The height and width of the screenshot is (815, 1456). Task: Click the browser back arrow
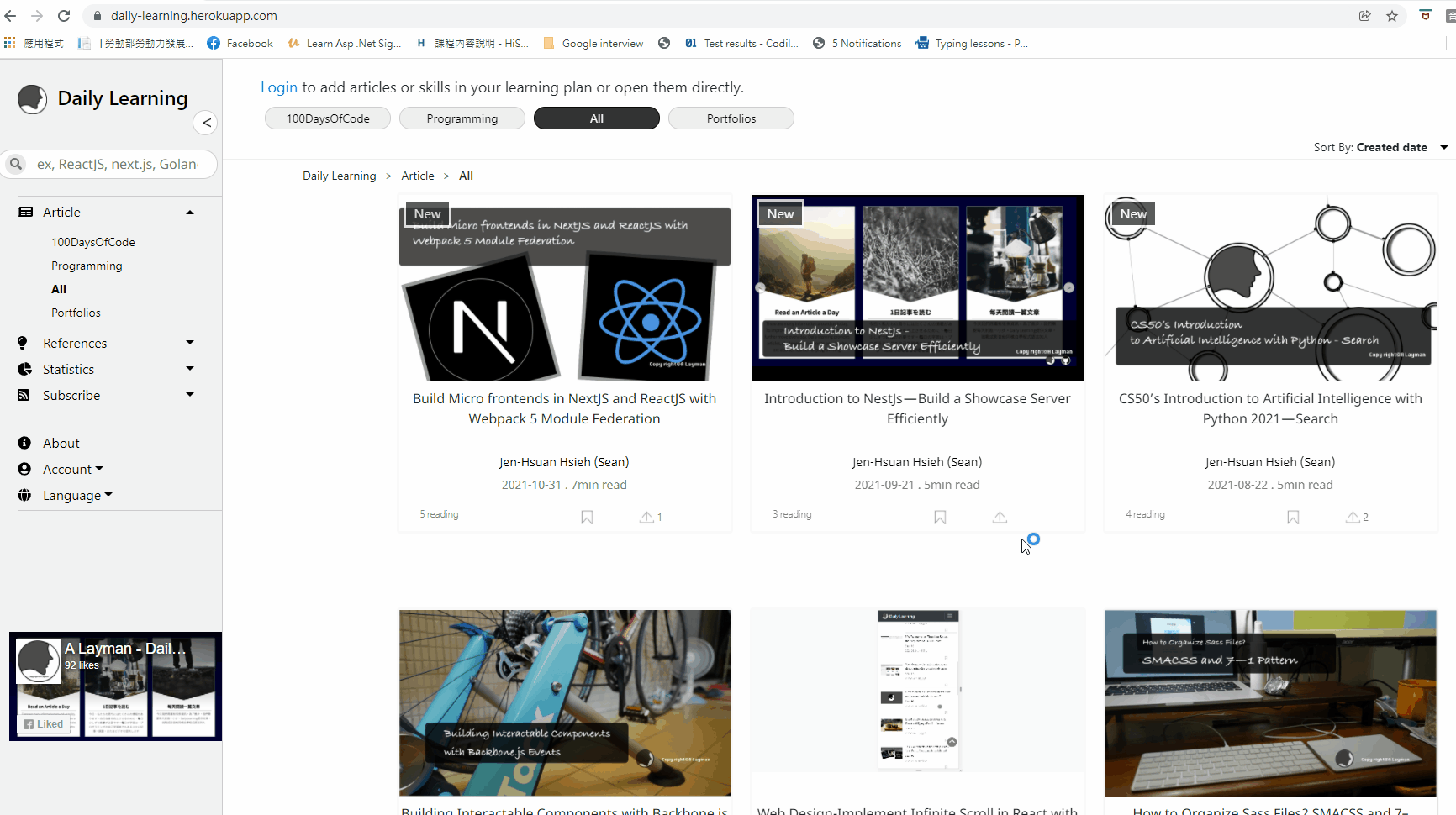point(11,16)
